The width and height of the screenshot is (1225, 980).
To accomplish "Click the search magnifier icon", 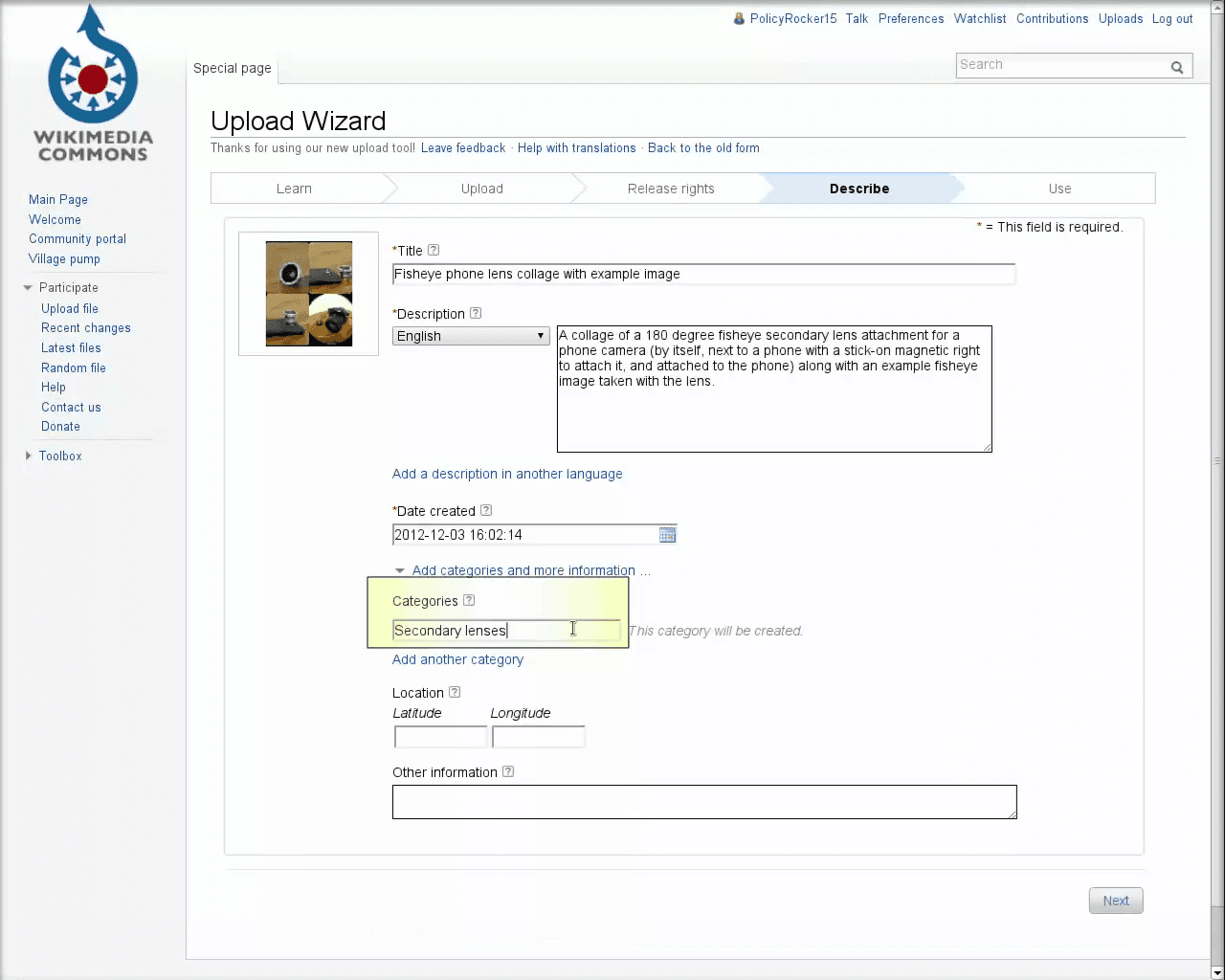I will click(x=1177, y=67).
